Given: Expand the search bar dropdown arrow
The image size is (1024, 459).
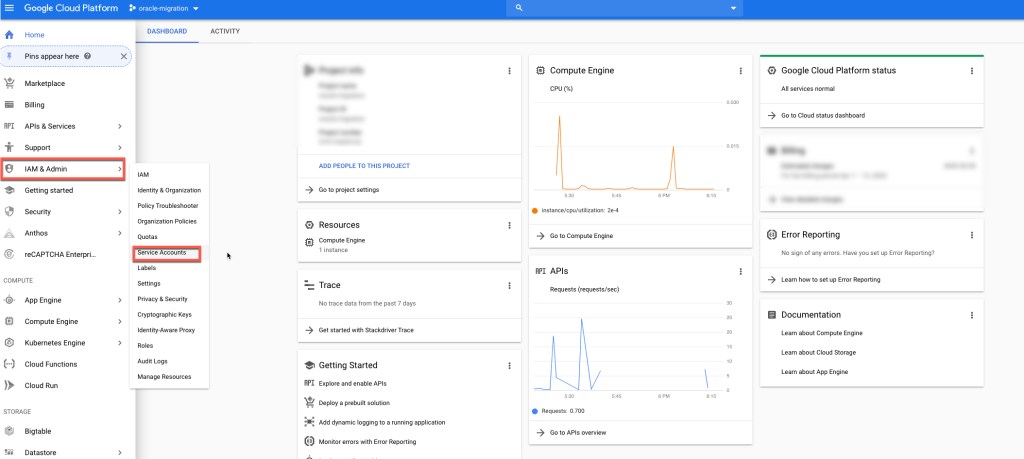Looking at the screenshot, I should pos(735,9).
